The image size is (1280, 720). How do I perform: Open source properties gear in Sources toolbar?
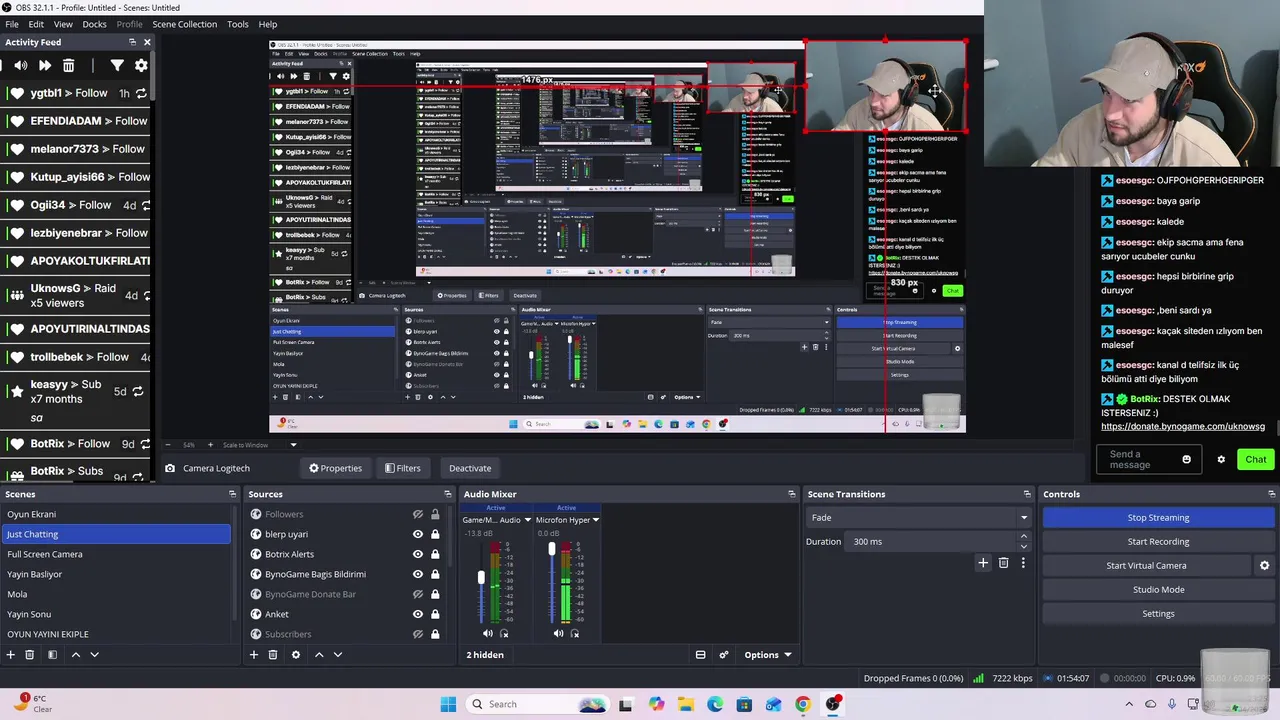click(x=295, y=655)
